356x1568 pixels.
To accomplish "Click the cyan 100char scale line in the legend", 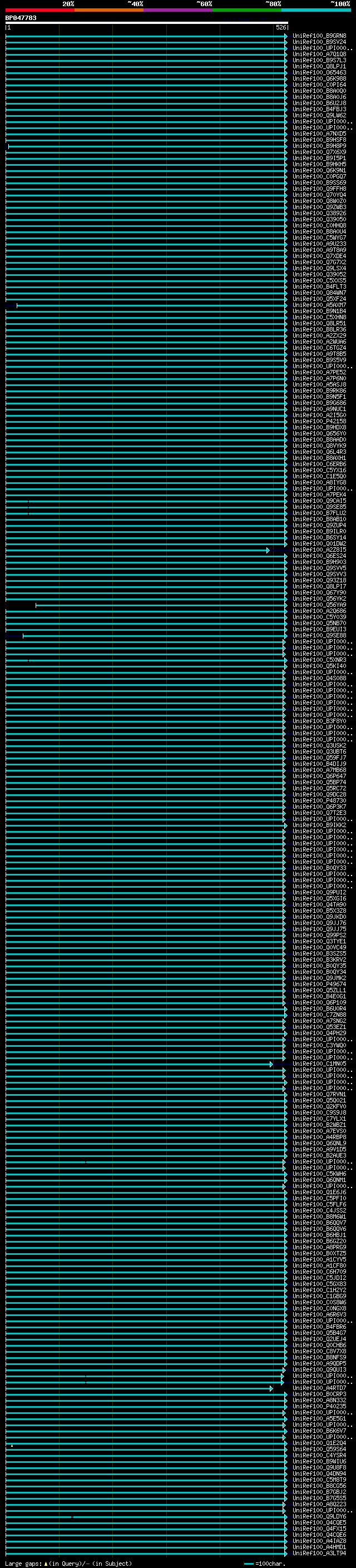I will point(248,1564).
